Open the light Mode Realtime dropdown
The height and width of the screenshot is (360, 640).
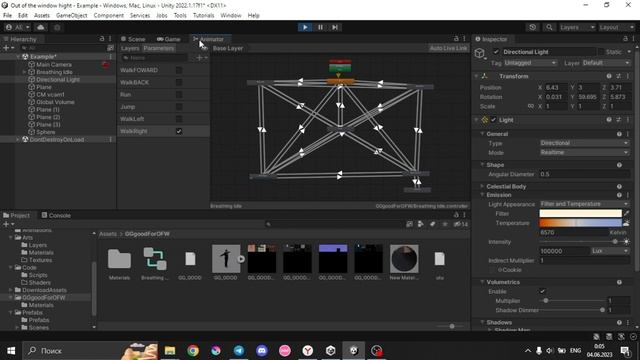(584, 153)
